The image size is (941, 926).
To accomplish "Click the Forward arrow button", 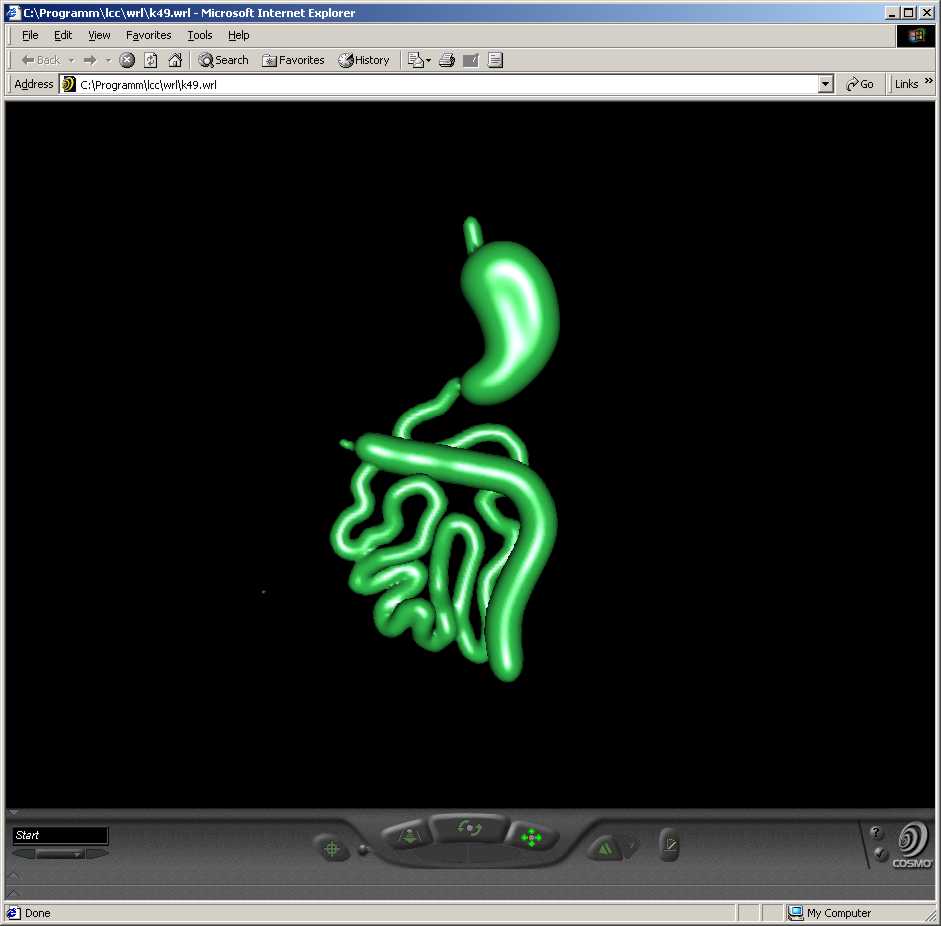I will (90, 60).
